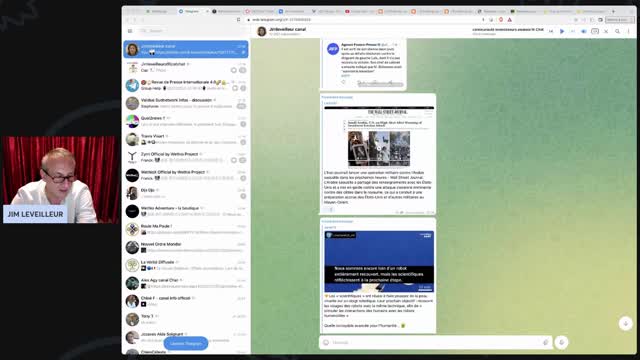Screen dimensions: 640x360
Task: Click the browser back arrow
Action: click(x=127, y=20)
